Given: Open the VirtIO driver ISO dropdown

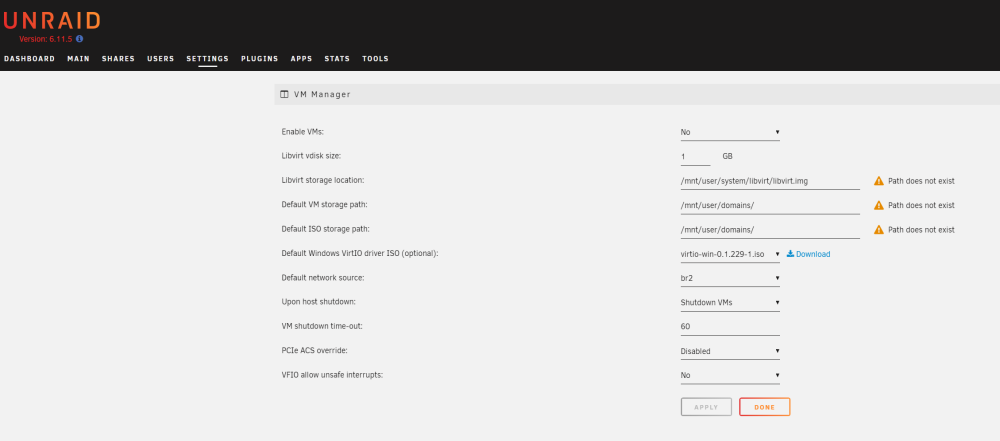Looking at the screenshot, I should [x=730, y=254].
